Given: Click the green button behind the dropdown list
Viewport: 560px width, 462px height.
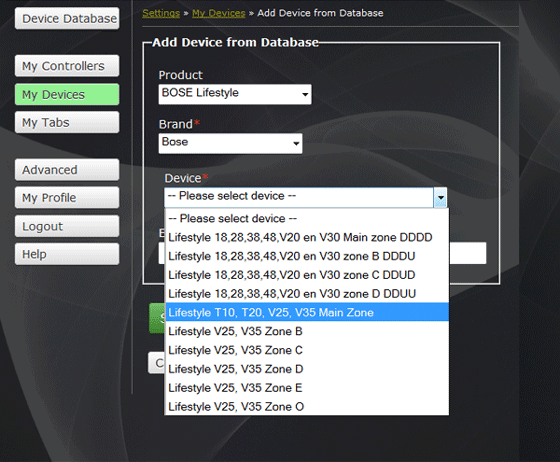Looking at the screenshot, I should [157, 318].
